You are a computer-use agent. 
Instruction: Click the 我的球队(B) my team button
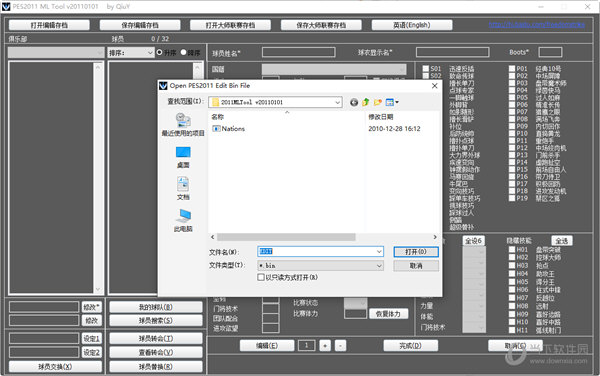[x=156, y=307]
